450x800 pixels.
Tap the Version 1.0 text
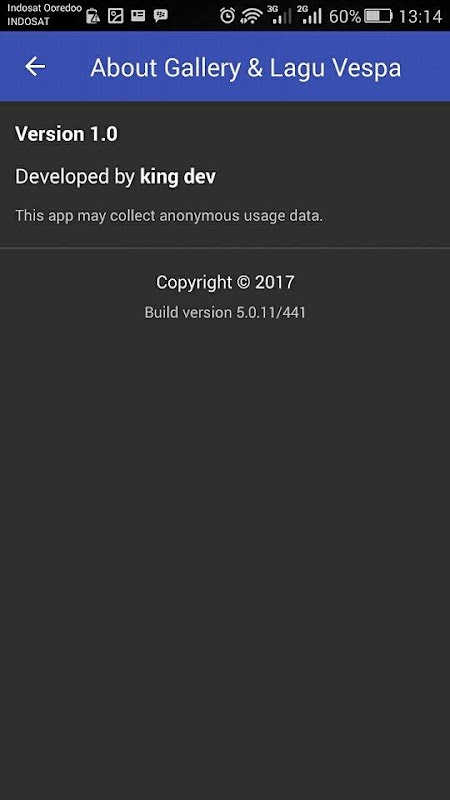click(x=66, y=134)
